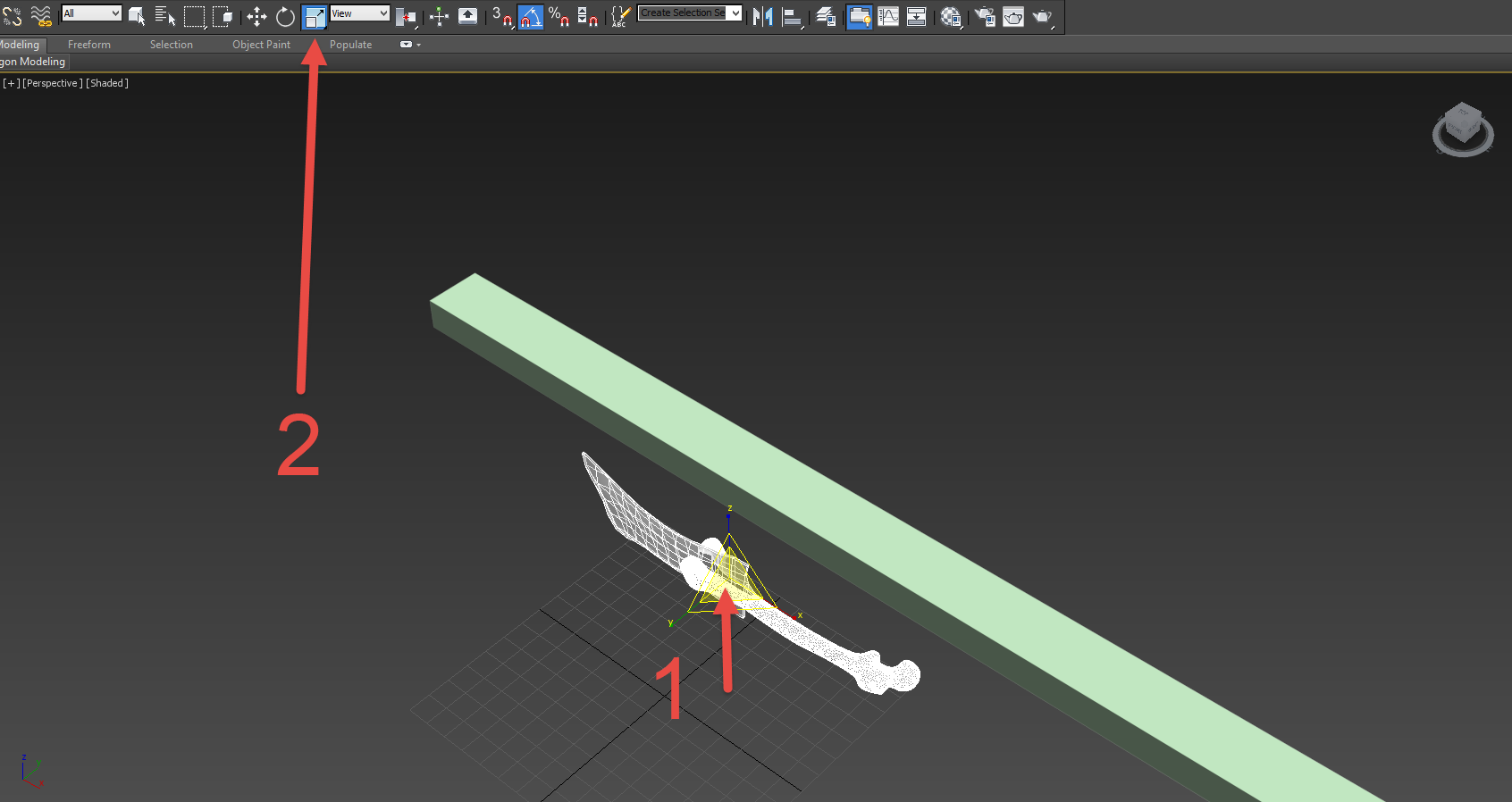1512x802 pixels.
Task: Activate the Select and Rotate tool
Action: tap(285, 16)
